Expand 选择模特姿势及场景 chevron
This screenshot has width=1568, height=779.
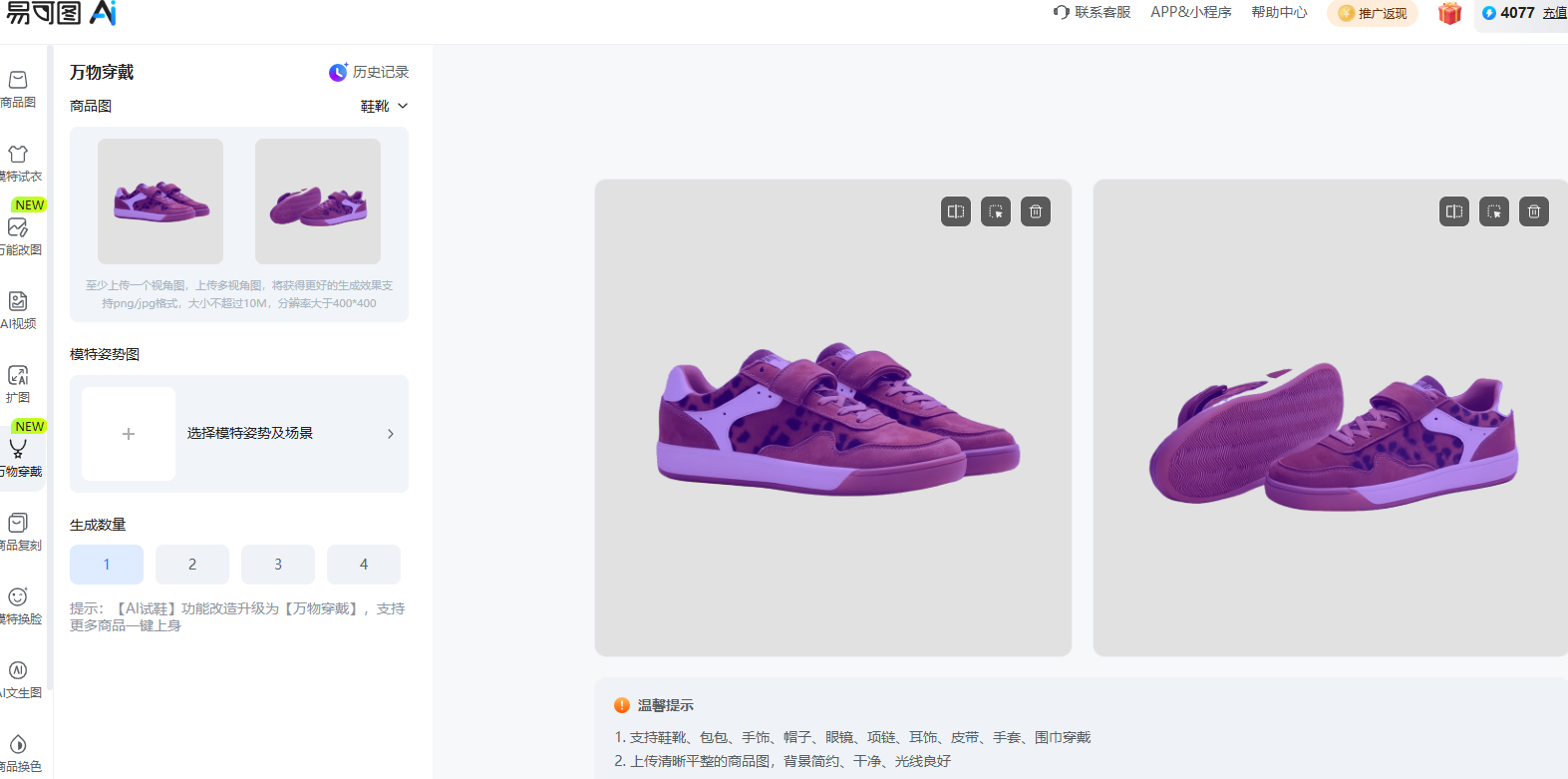[391, 434]
